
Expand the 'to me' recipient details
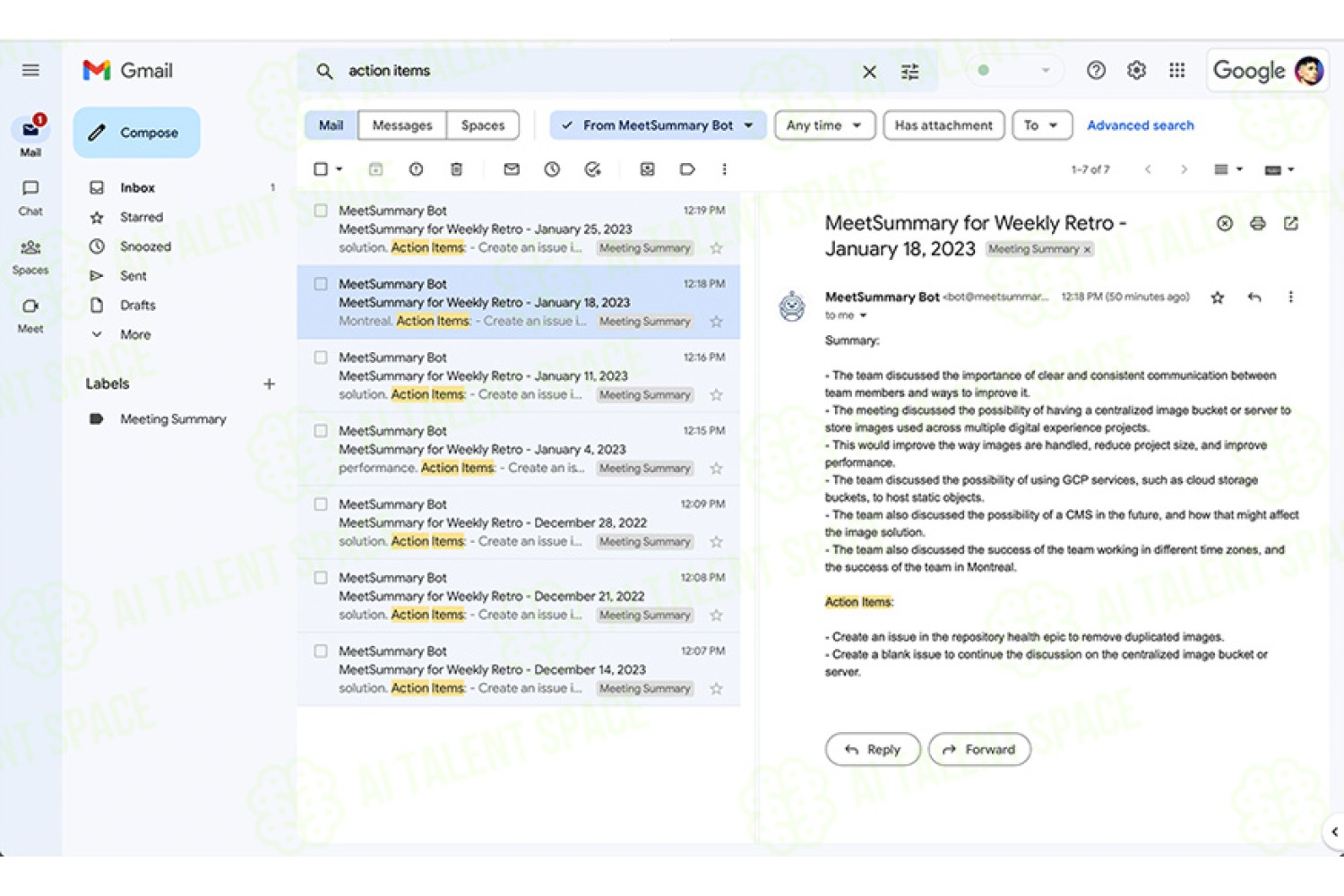coord(863,315)
